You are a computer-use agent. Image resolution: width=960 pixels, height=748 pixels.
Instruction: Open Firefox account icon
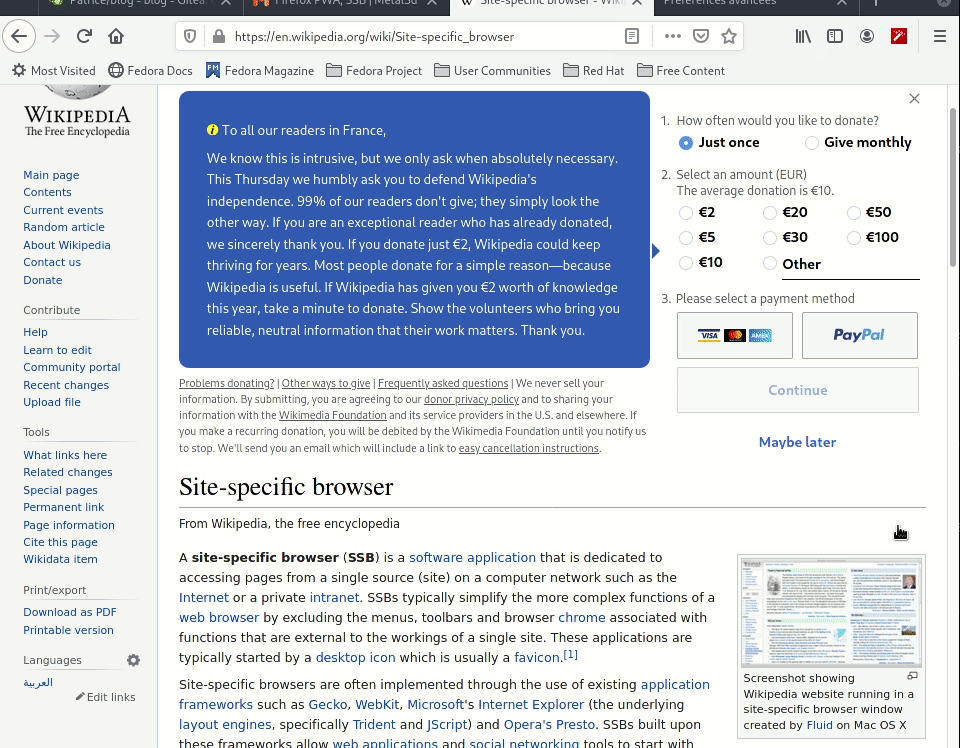click(867, 37)
